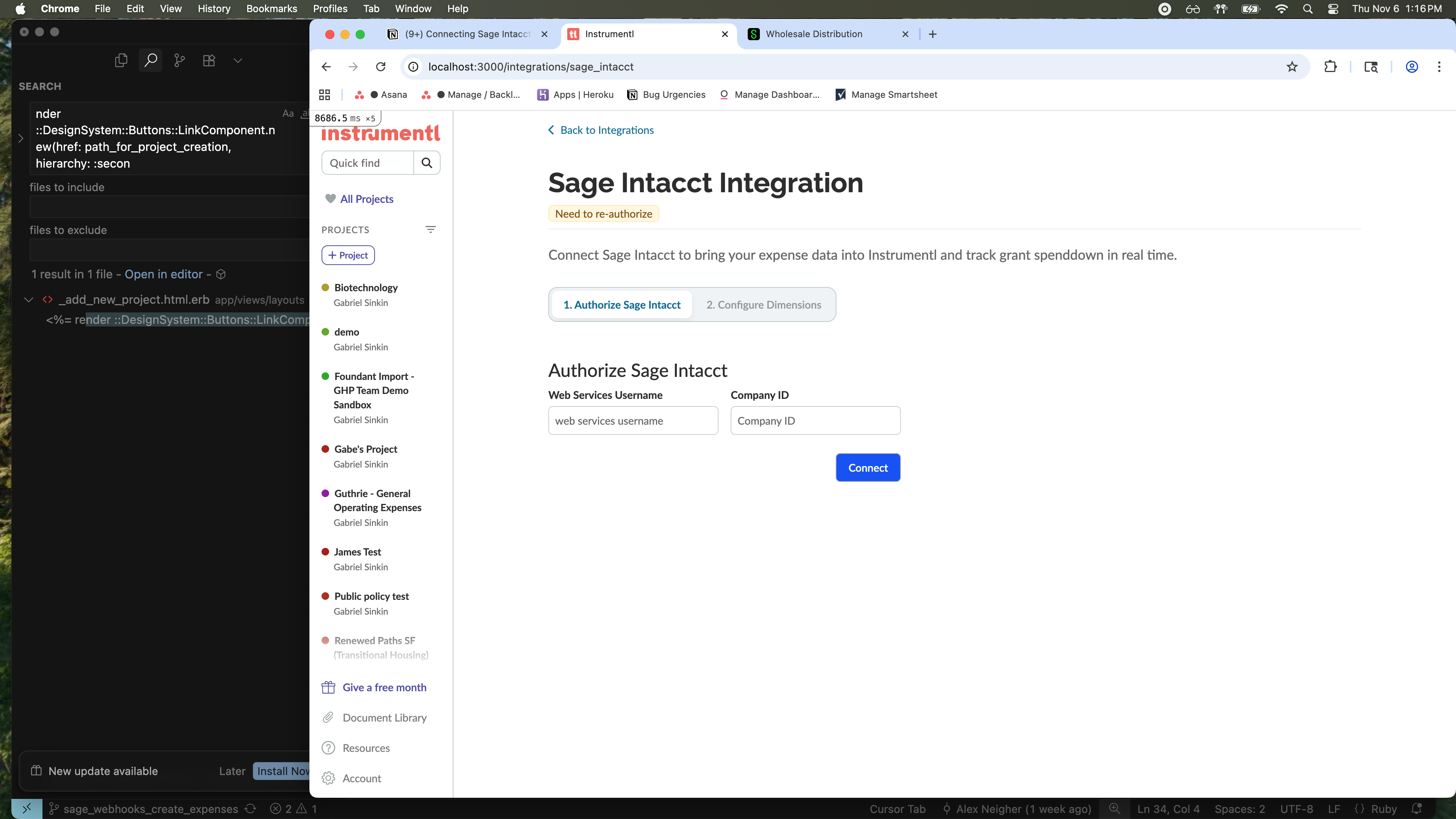Switch to Configure Dimensions step tab
The width and height of the screenshot is (1456, 819).
coord(763,304)
